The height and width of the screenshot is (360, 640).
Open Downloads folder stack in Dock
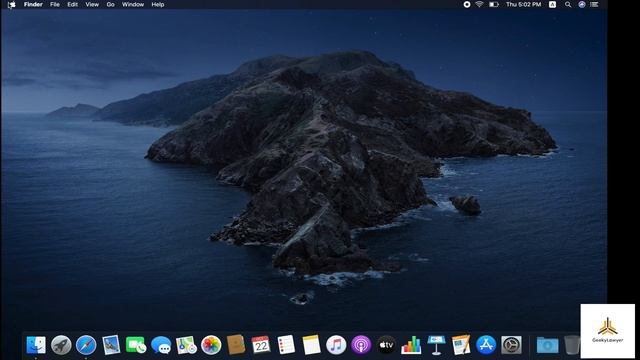click(547, 345)
